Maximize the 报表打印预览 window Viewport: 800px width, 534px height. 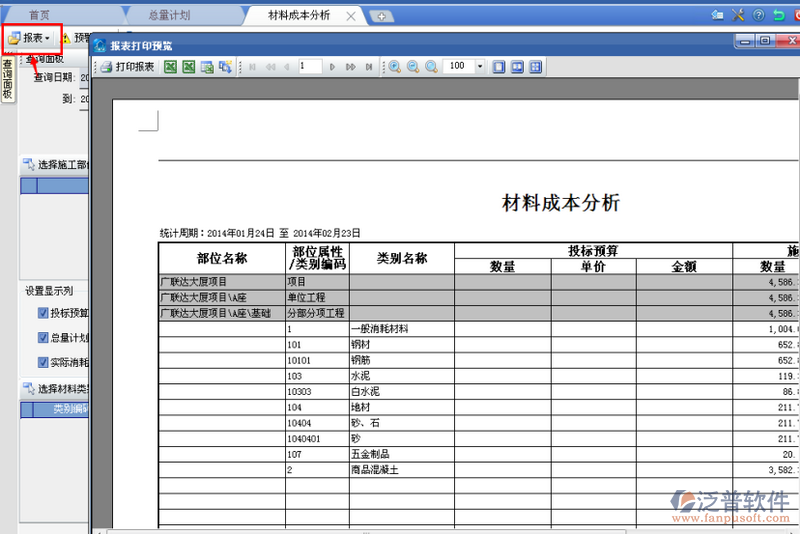click(x=765, y=41)
